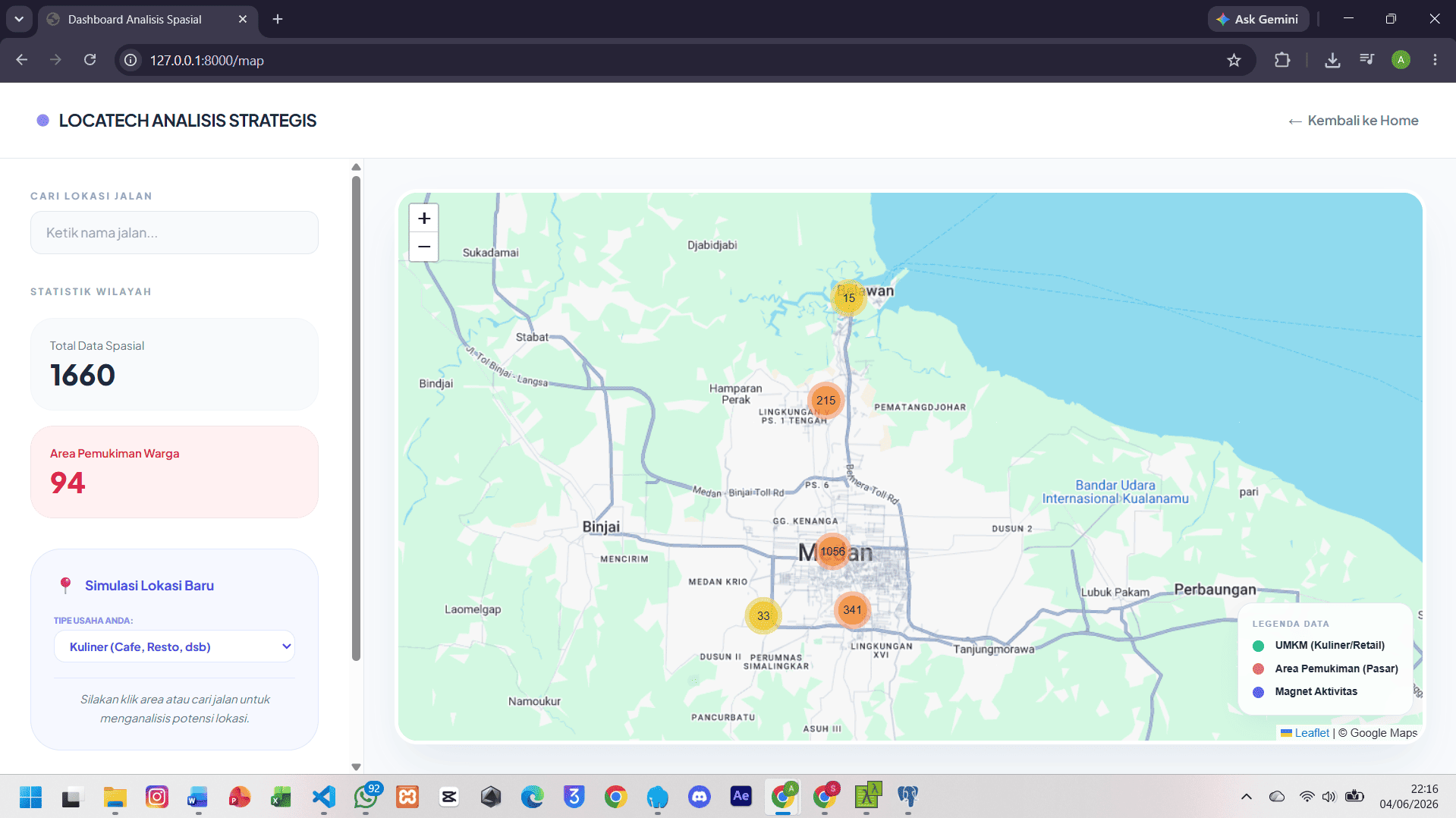The height and width of the screenshot is (818, 1456).
Task: Open Instagram from the taskbar
Action: [157, 797]
